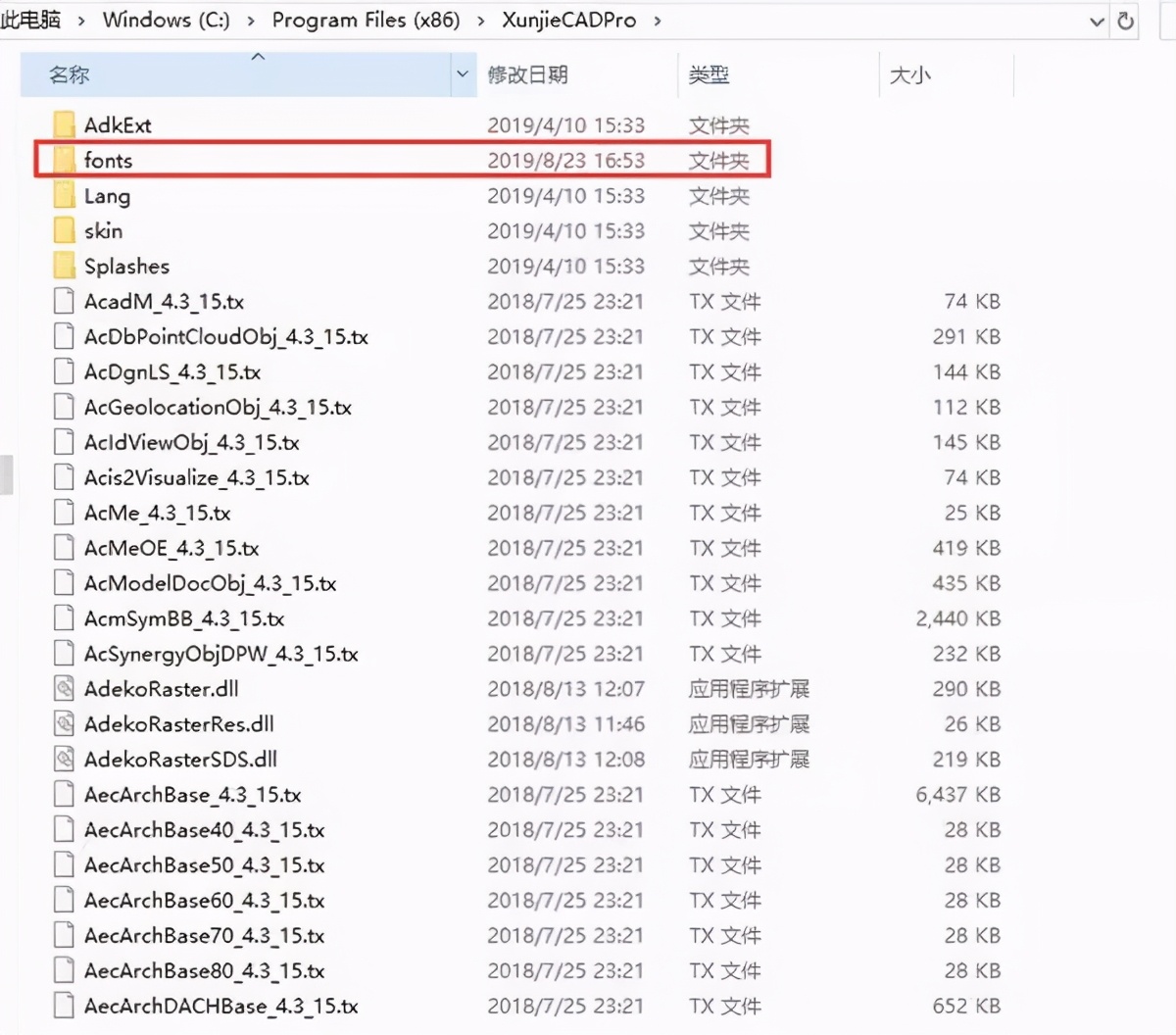Select the AecArchBase70_4.3_15.tx file name
This screenshot has height=1035, width=1176.
pyautogui.click(x=204, y=936)
